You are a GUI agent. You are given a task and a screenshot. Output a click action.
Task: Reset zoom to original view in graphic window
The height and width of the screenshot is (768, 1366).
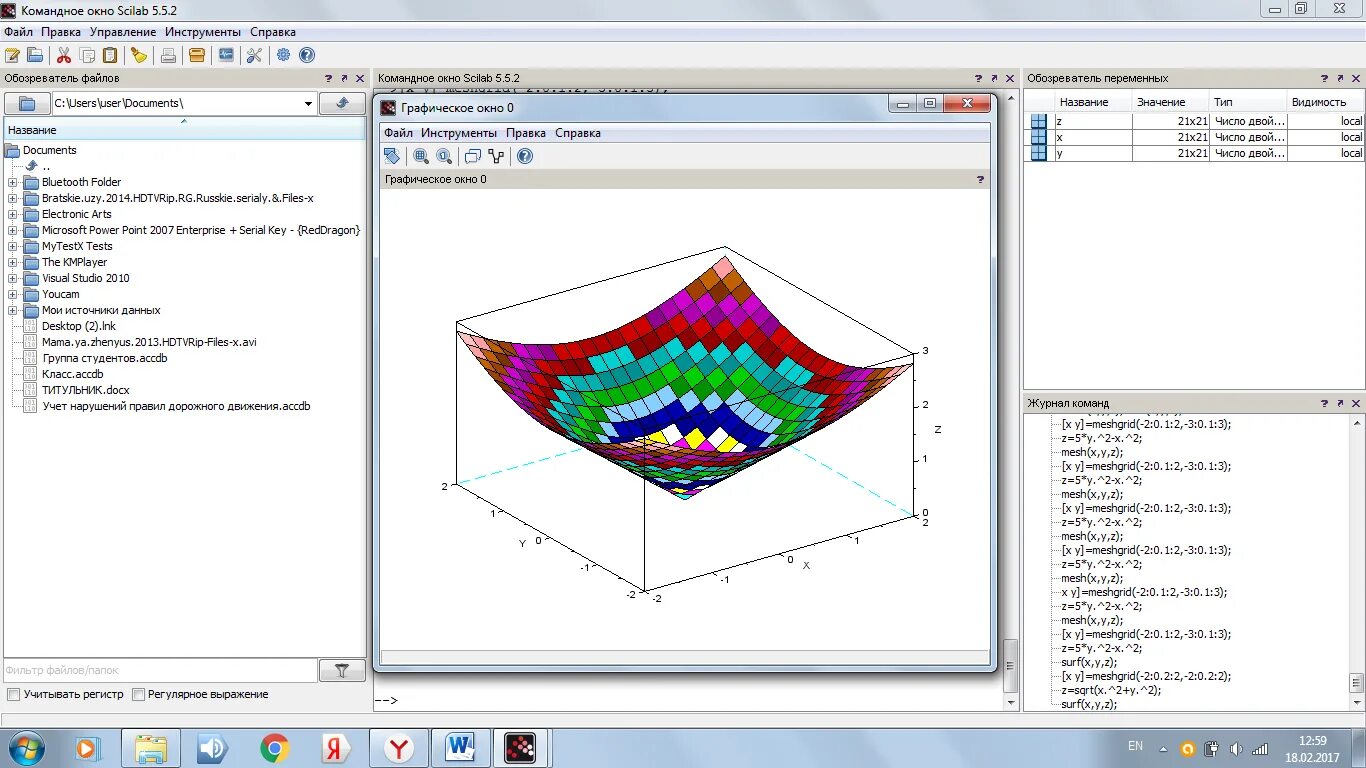click(x=444, y=156)
